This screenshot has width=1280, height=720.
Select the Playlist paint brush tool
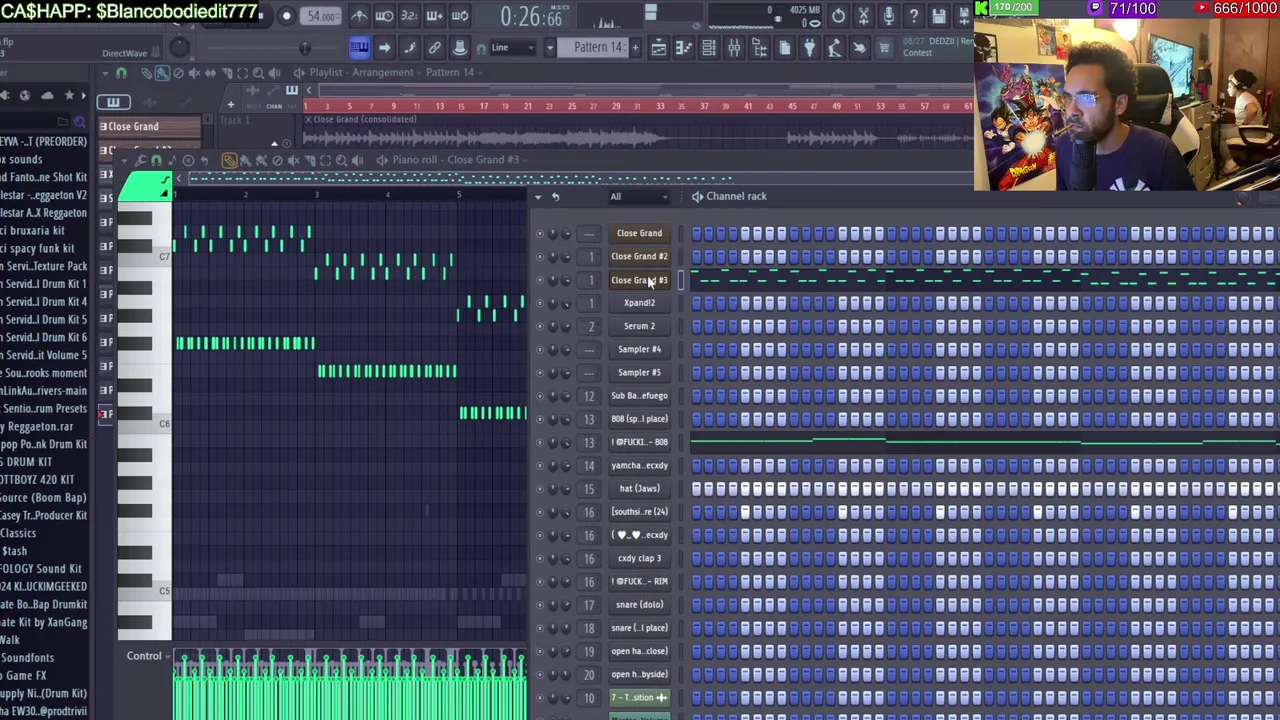pyautogui.click(x=162, y=73)
